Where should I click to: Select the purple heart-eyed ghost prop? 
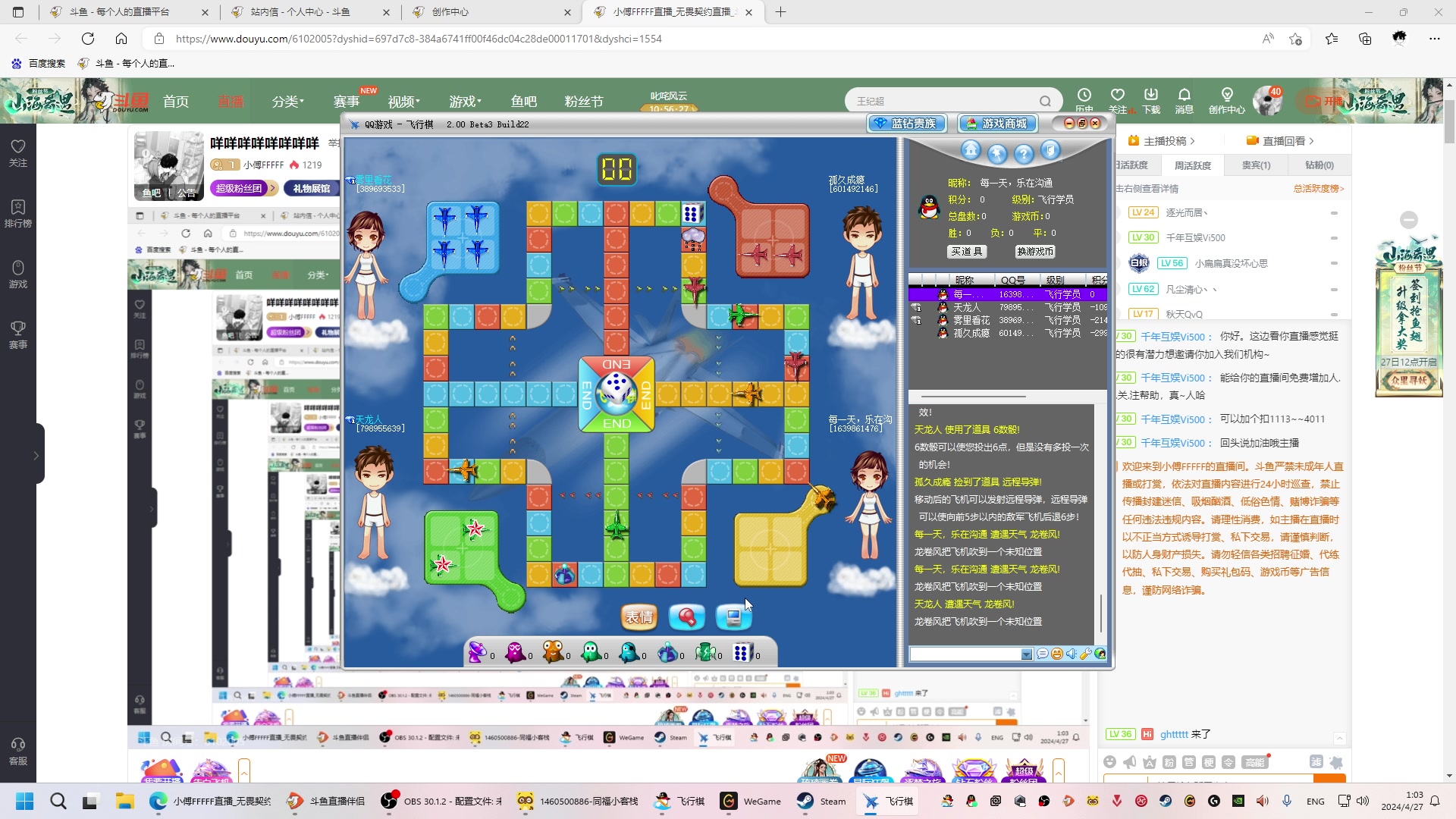coord(515,651)
